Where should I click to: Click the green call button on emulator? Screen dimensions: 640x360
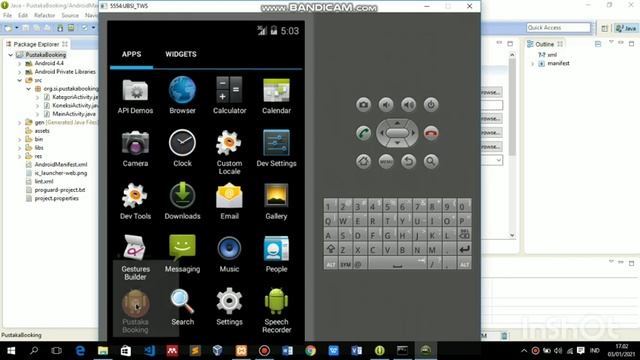[363, 133]
